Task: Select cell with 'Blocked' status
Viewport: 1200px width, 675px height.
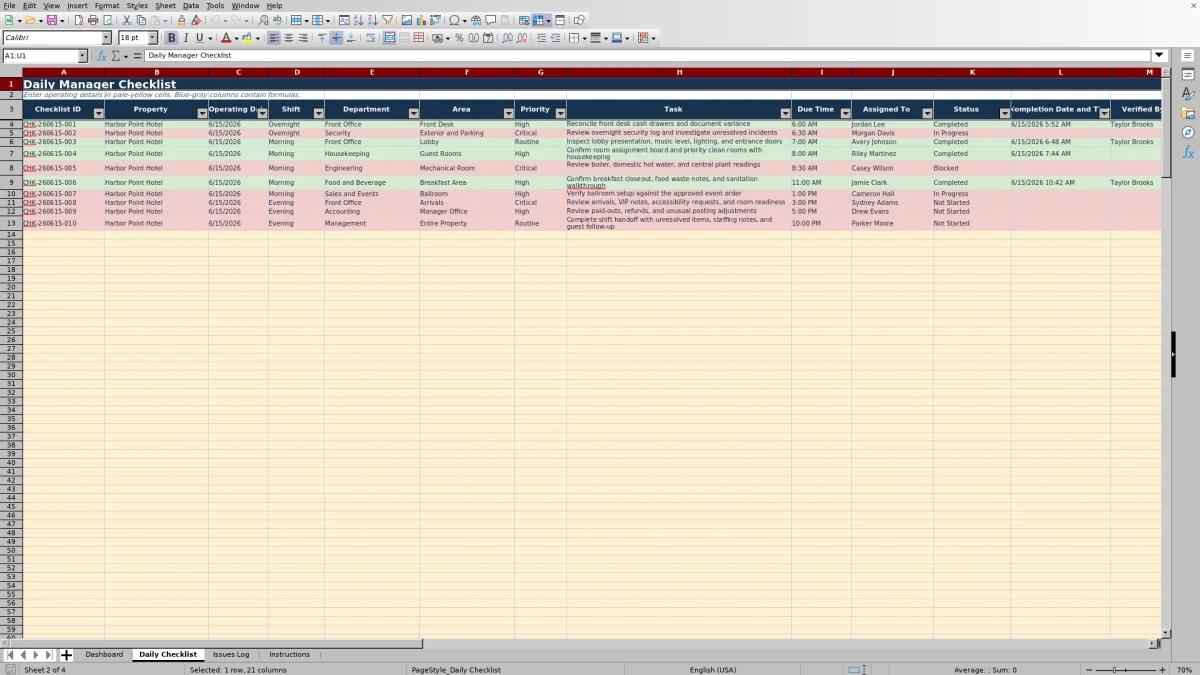Action: click(x=972, y=168)
